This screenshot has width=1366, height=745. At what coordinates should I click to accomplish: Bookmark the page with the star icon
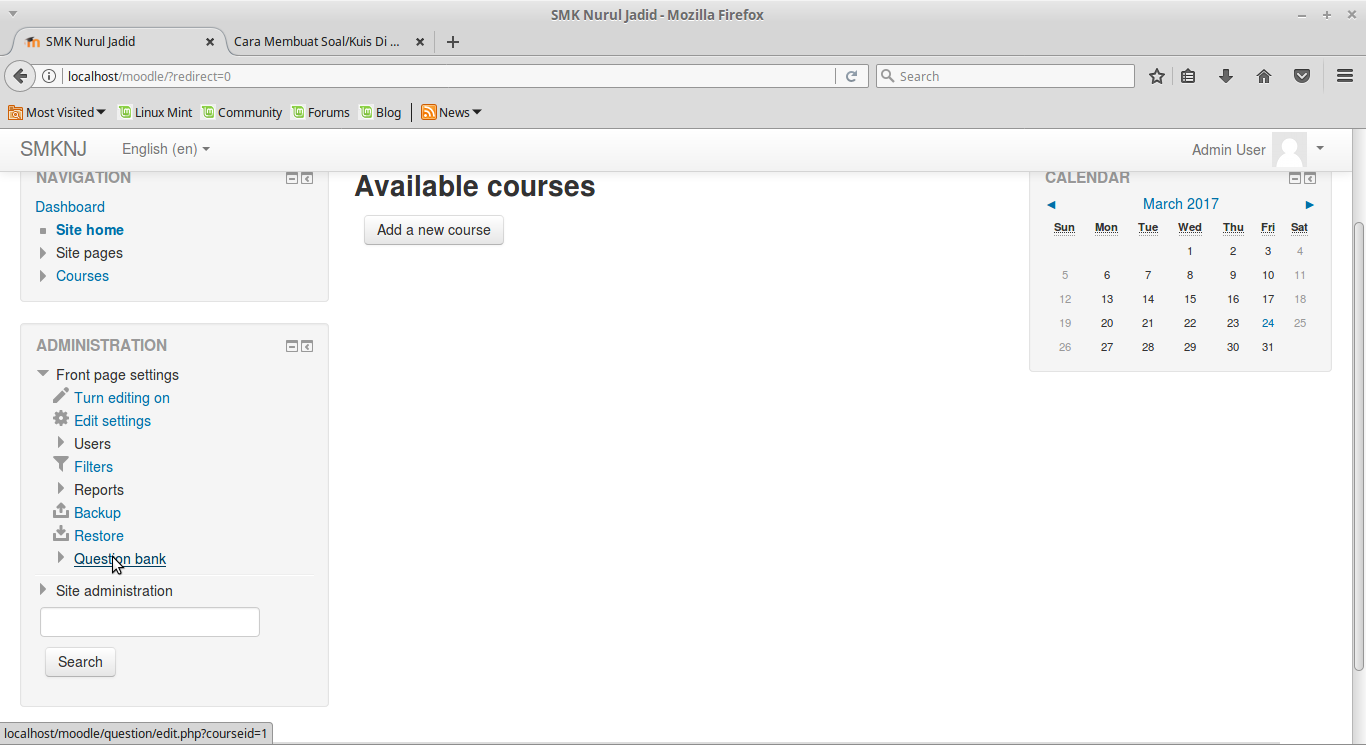pos(1156,75)
